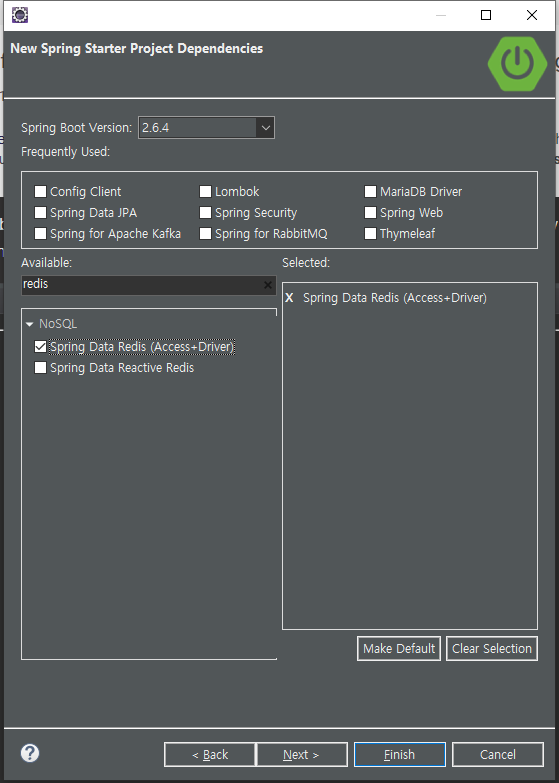
Task: Go Back to previous wizard page
Action: point(210,755)
